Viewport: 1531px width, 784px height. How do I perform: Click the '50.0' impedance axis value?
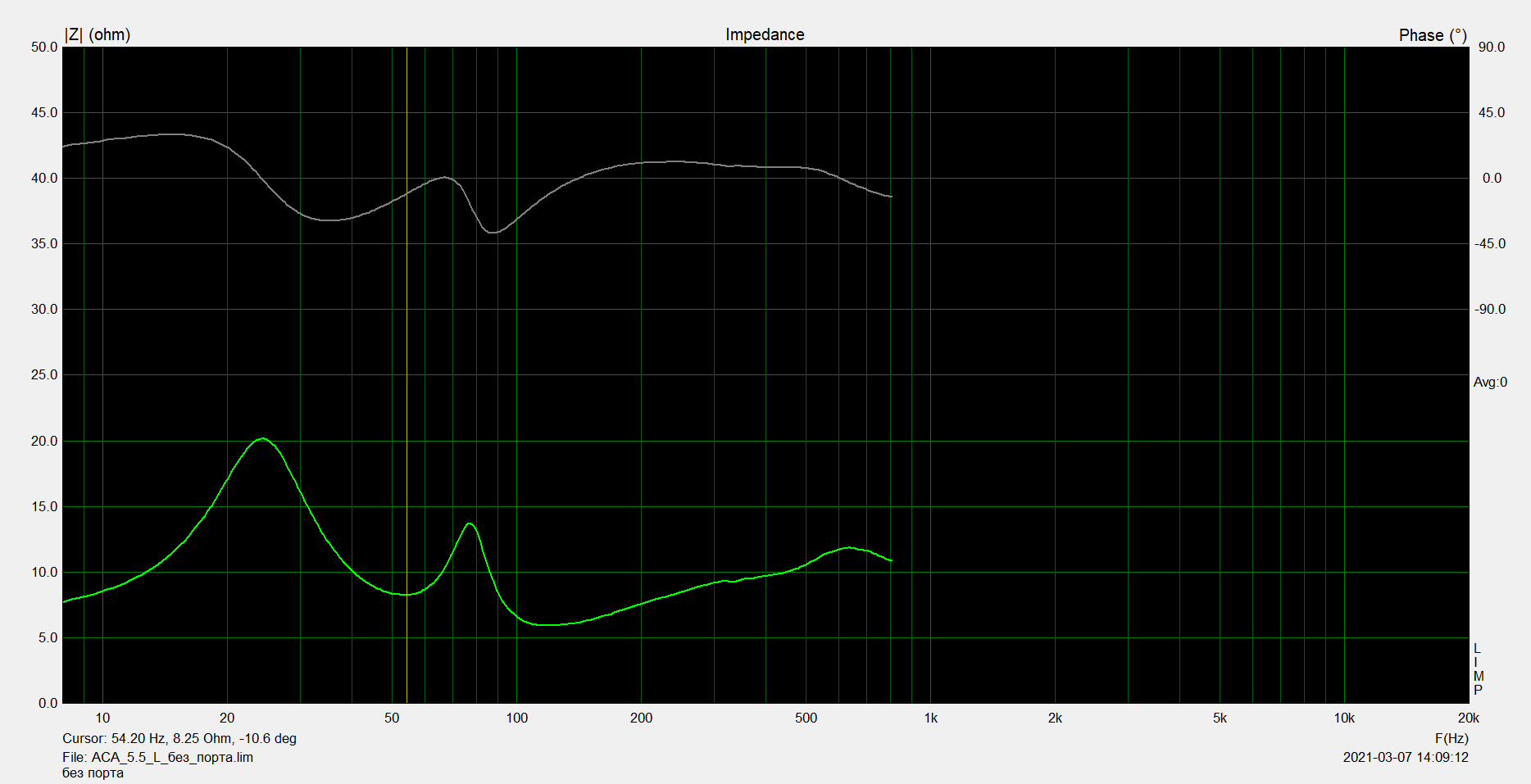tap(44, 47)
